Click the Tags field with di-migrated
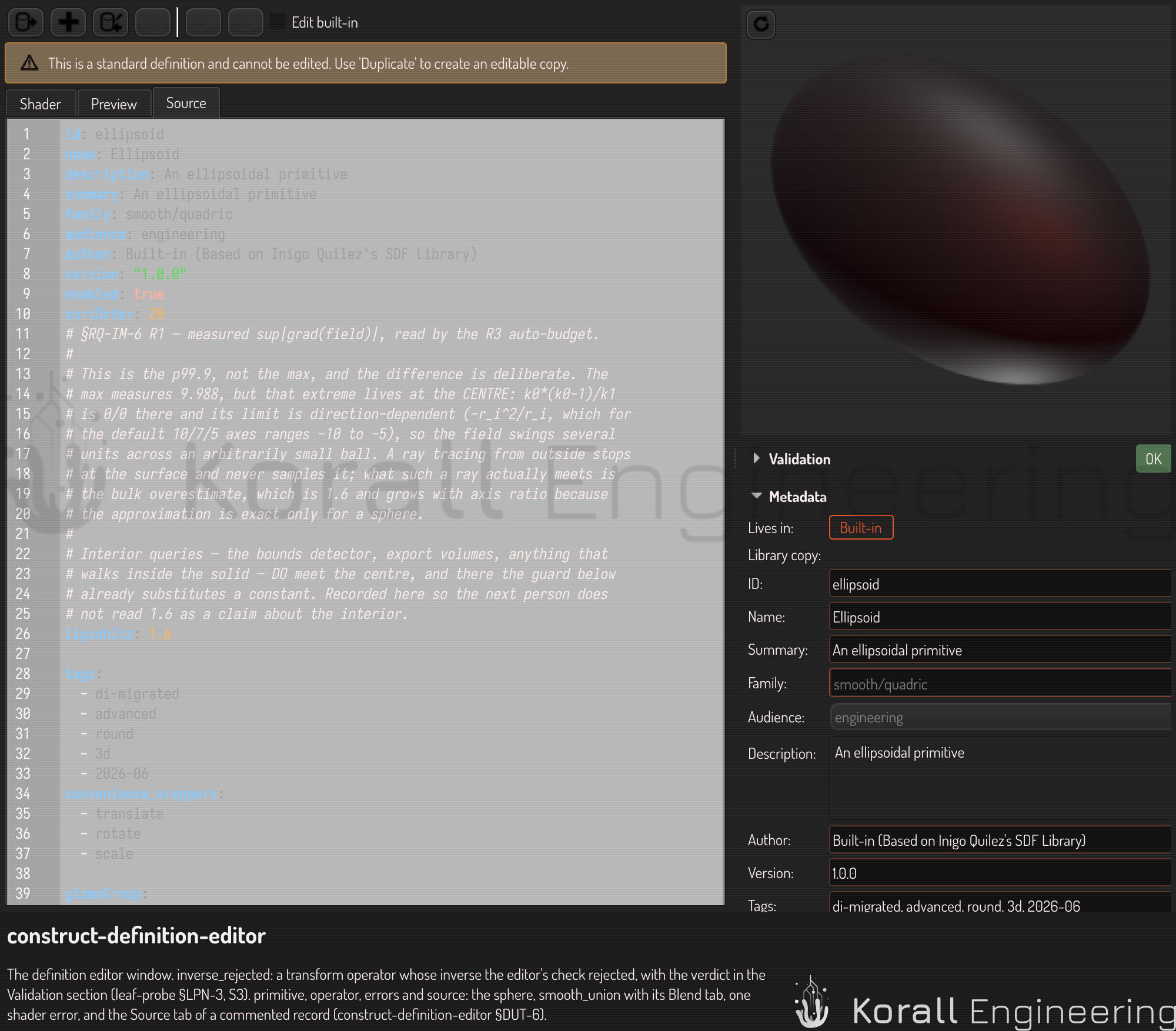The image size is (1176, 1031). [1000, 903]
